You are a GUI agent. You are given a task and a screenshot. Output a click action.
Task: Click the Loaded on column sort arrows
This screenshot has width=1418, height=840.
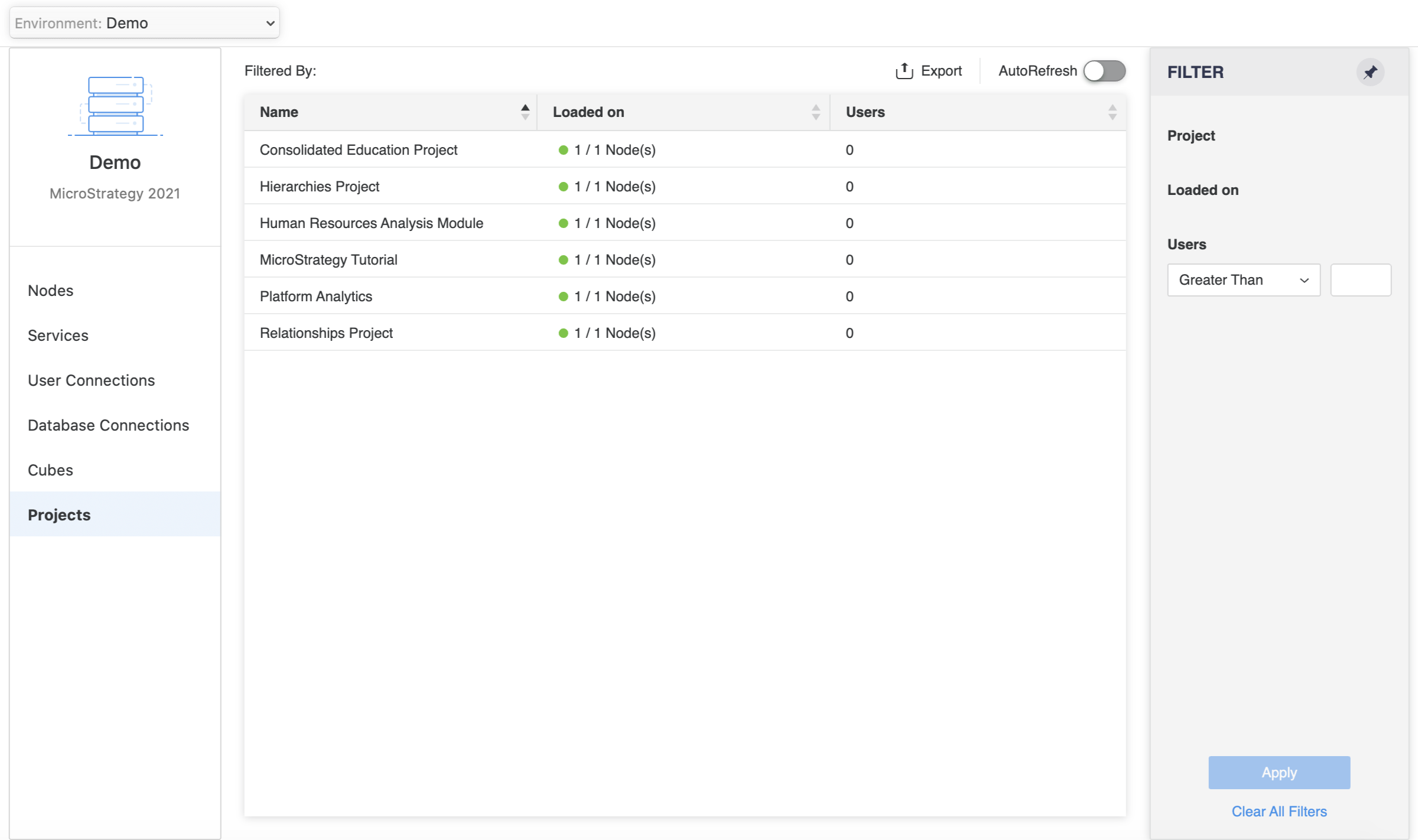[815, 112]
